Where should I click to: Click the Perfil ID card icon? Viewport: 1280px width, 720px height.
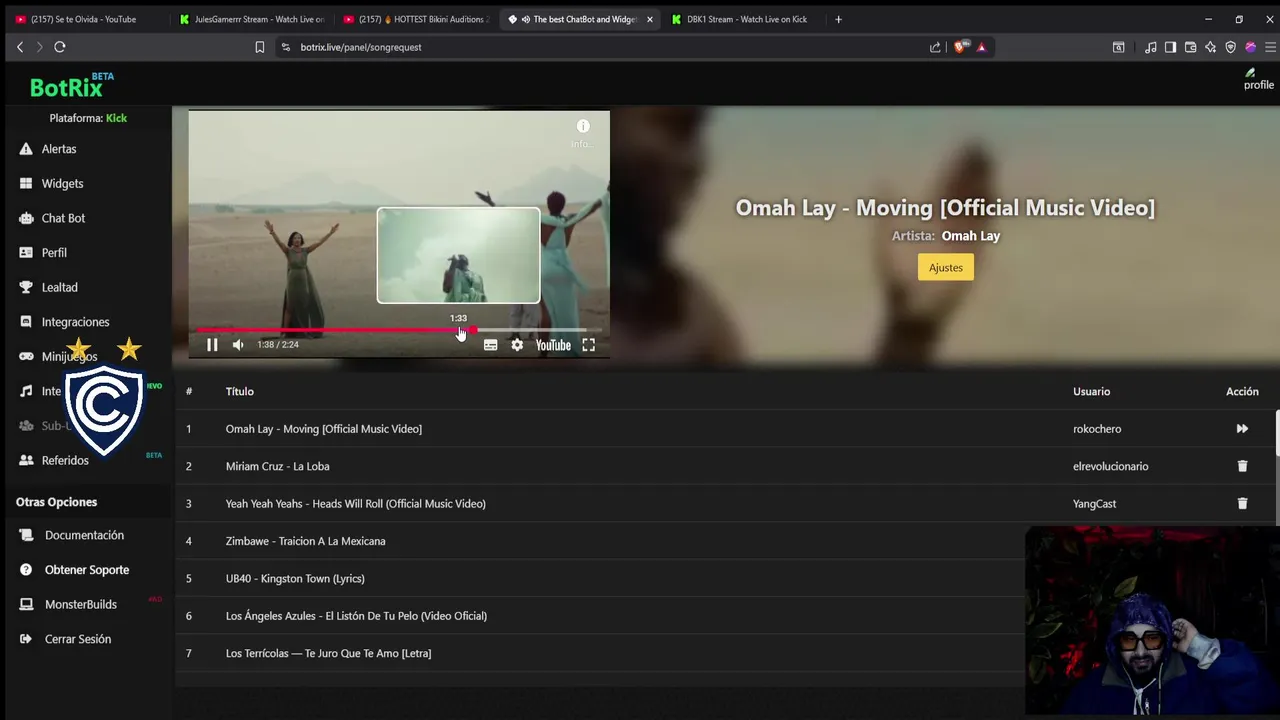click(x=26, y=253)
